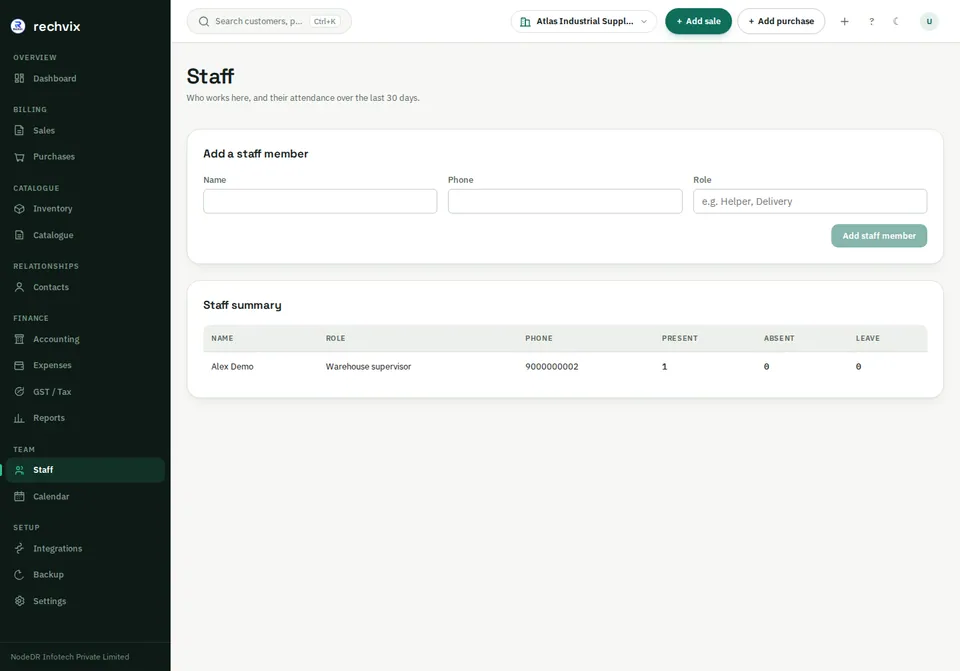
Task: Click the Staff people icon in sidebar
Action: coord(20,470)
